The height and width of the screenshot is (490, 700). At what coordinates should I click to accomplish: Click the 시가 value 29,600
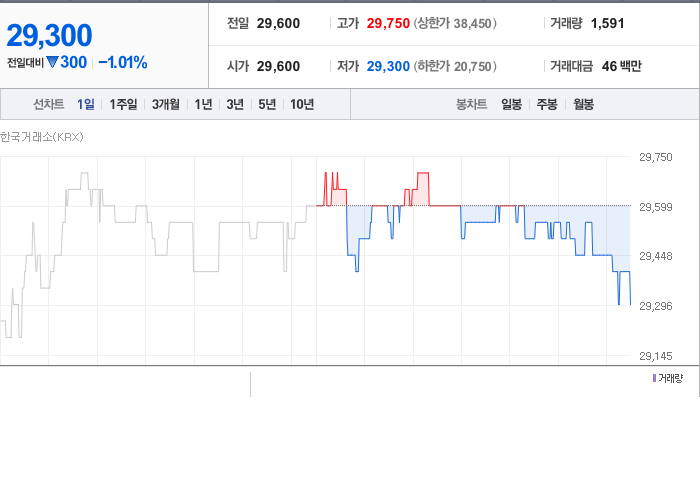[x=278, y=66]
